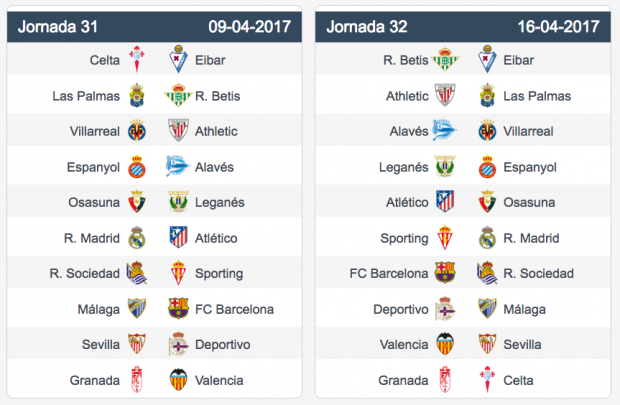The height and width of the screenshot is (405, 620).
Task: Click the R. Sociedad name in Jornada 32
Action: click(538, 273)
